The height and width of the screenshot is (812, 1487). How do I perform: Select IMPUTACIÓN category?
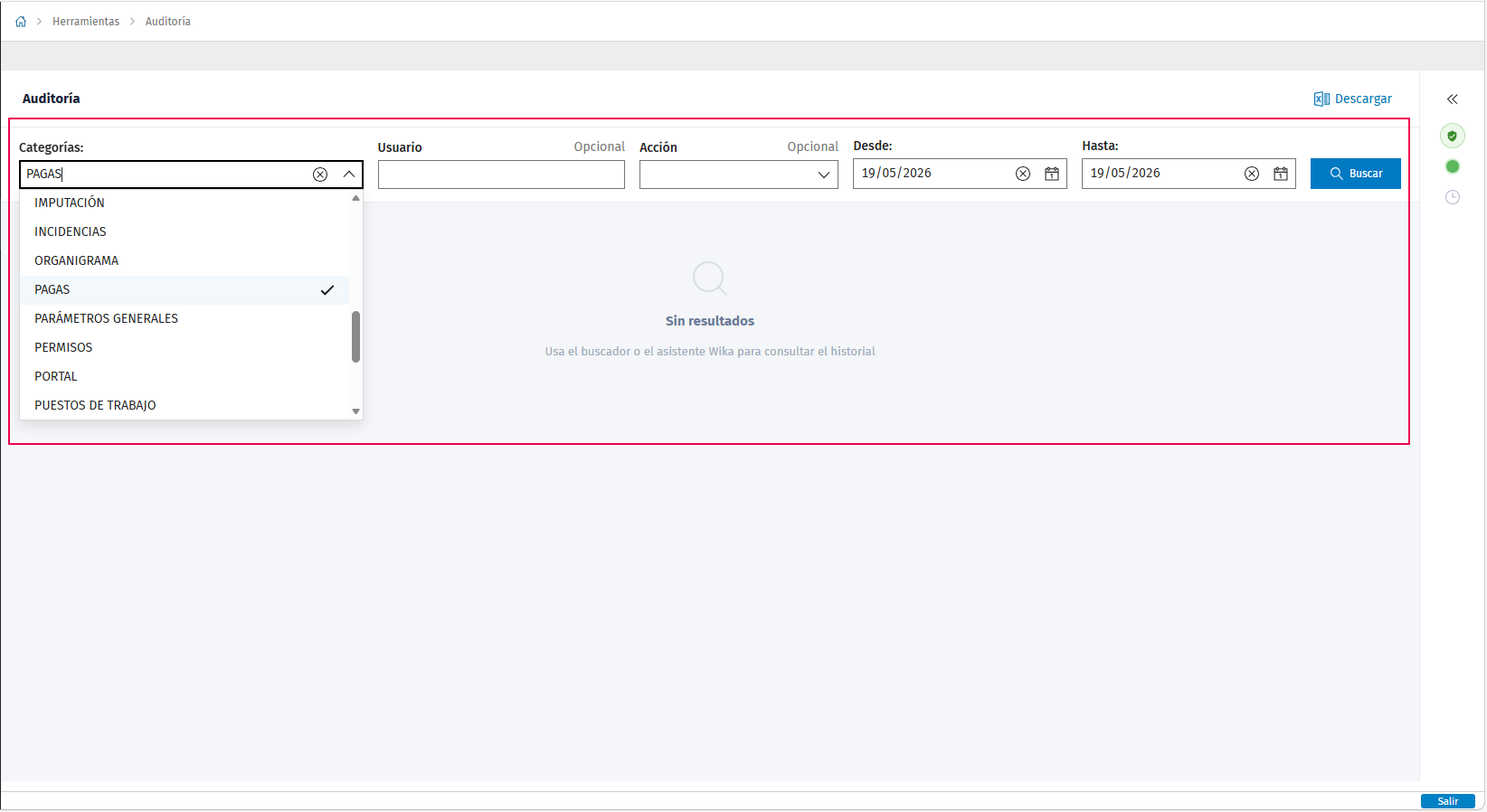[185, 203]
